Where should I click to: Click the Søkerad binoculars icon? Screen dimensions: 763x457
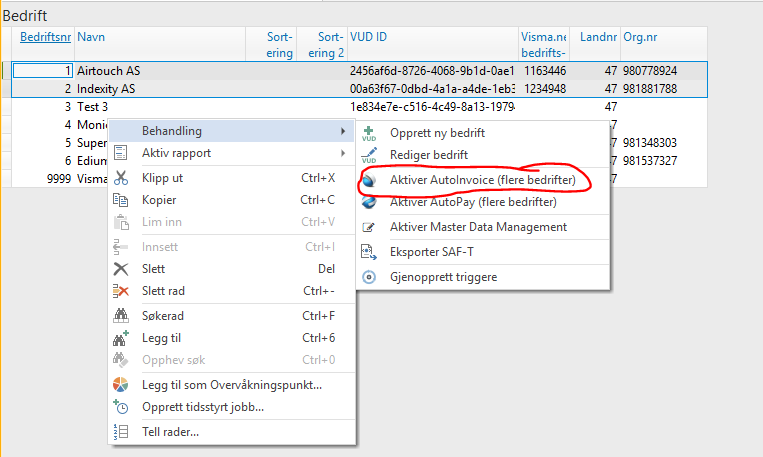[x=121, y=316]
